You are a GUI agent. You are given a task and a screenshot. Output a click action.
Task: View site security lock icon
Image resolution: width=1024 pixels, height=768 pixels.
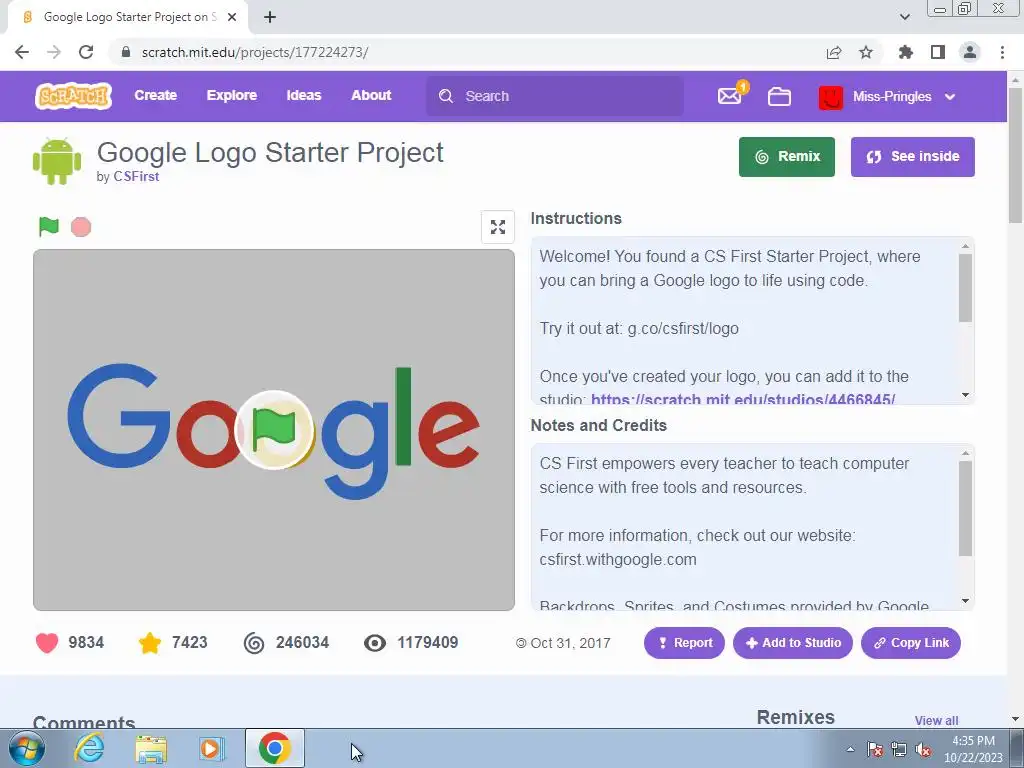tap(126, 52)
